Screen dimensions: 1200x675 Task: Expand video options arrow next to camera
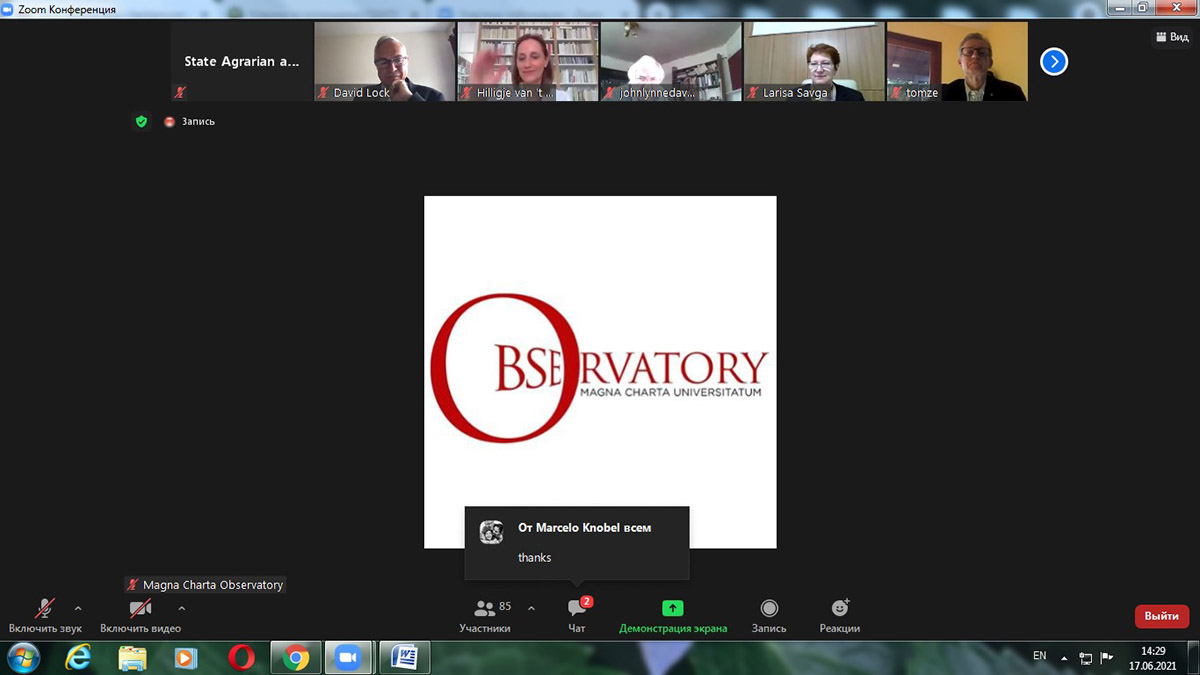pos(181,608)
